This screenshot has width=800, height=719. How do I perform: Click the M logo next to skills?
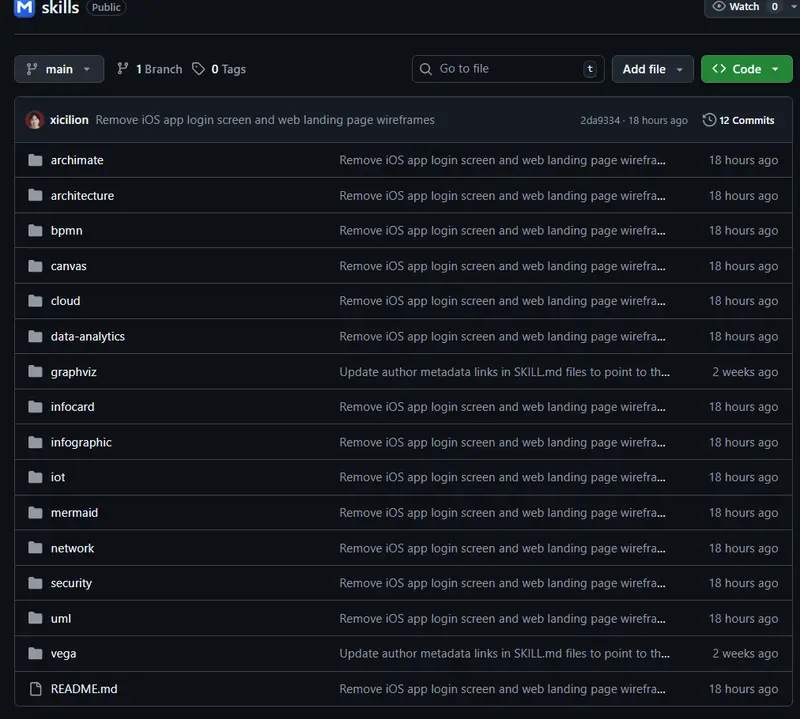24,8
